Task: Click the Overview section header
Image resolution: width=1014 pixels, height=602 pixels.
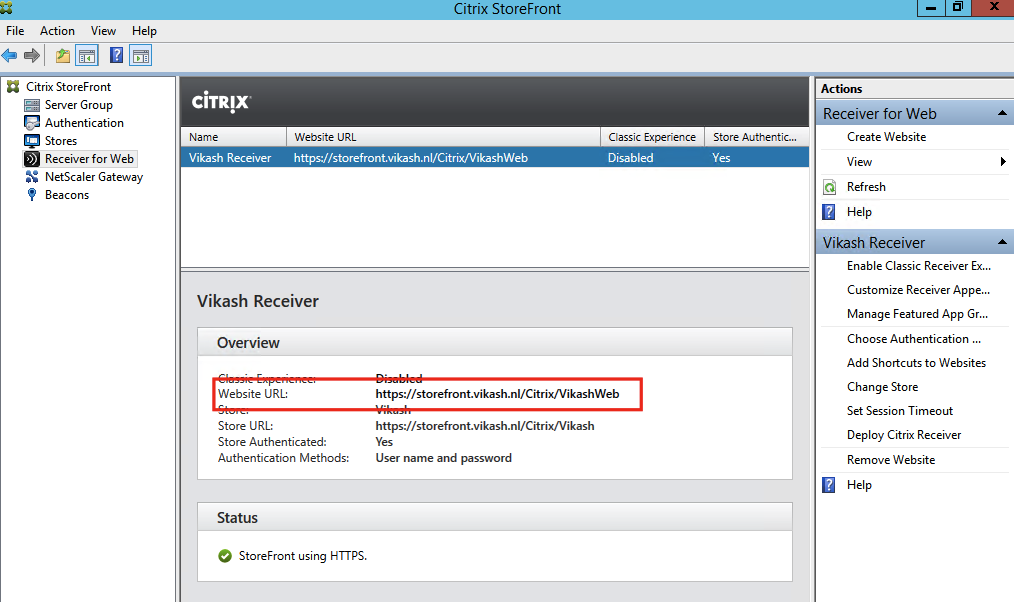Action: click(x=495, y=342)
